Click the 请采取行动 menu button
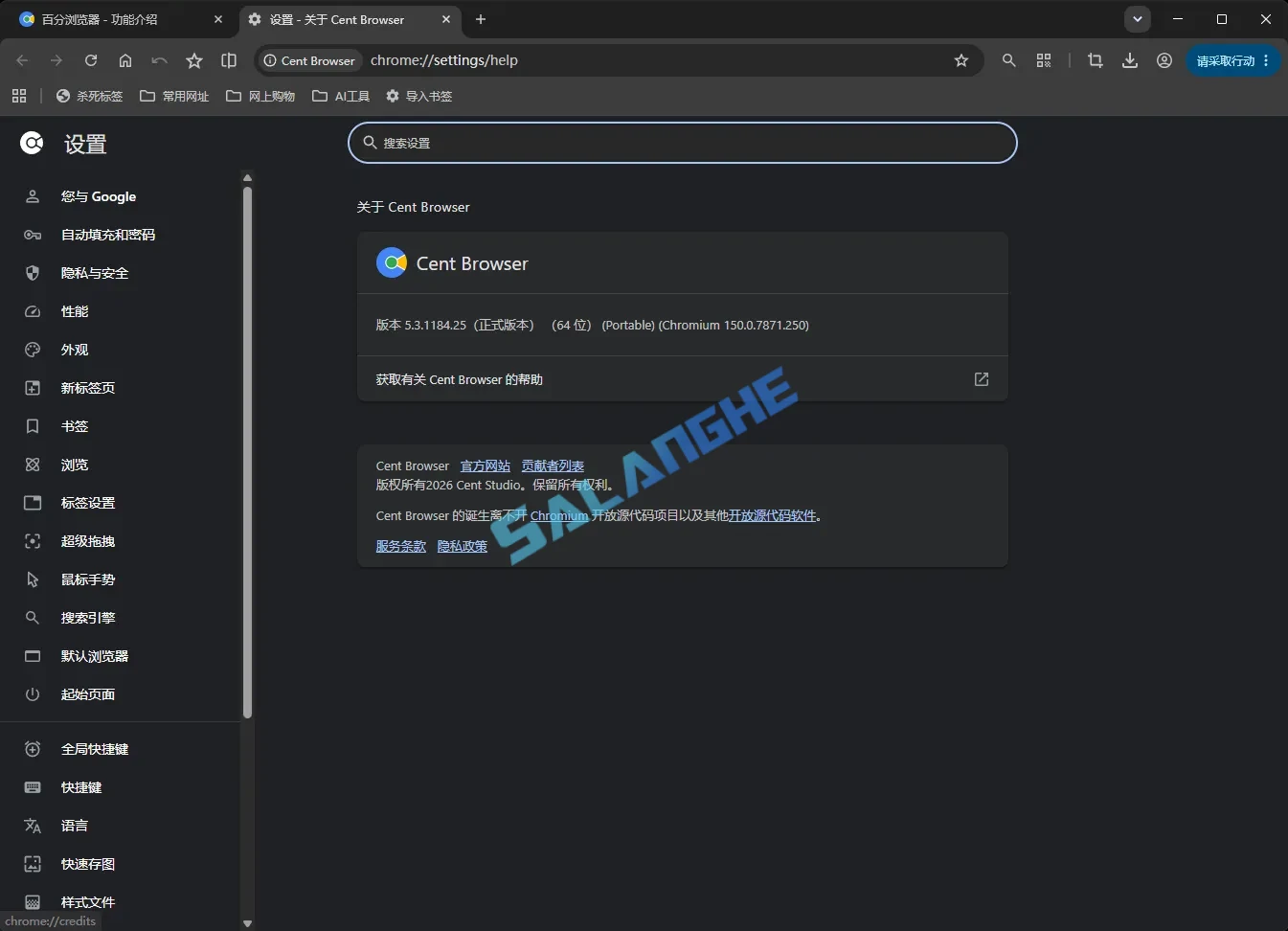The height and width of the screenshot is (931, 1288). point(1233,60)
